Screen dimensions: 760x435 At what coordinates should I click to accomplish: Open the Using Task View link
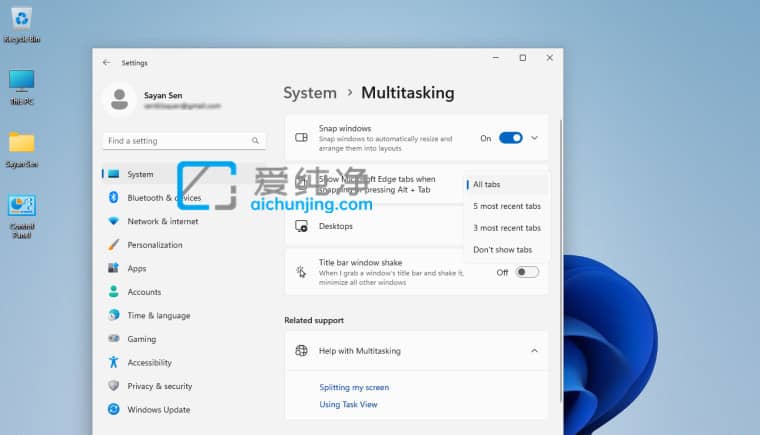click(x=348, y=404)
